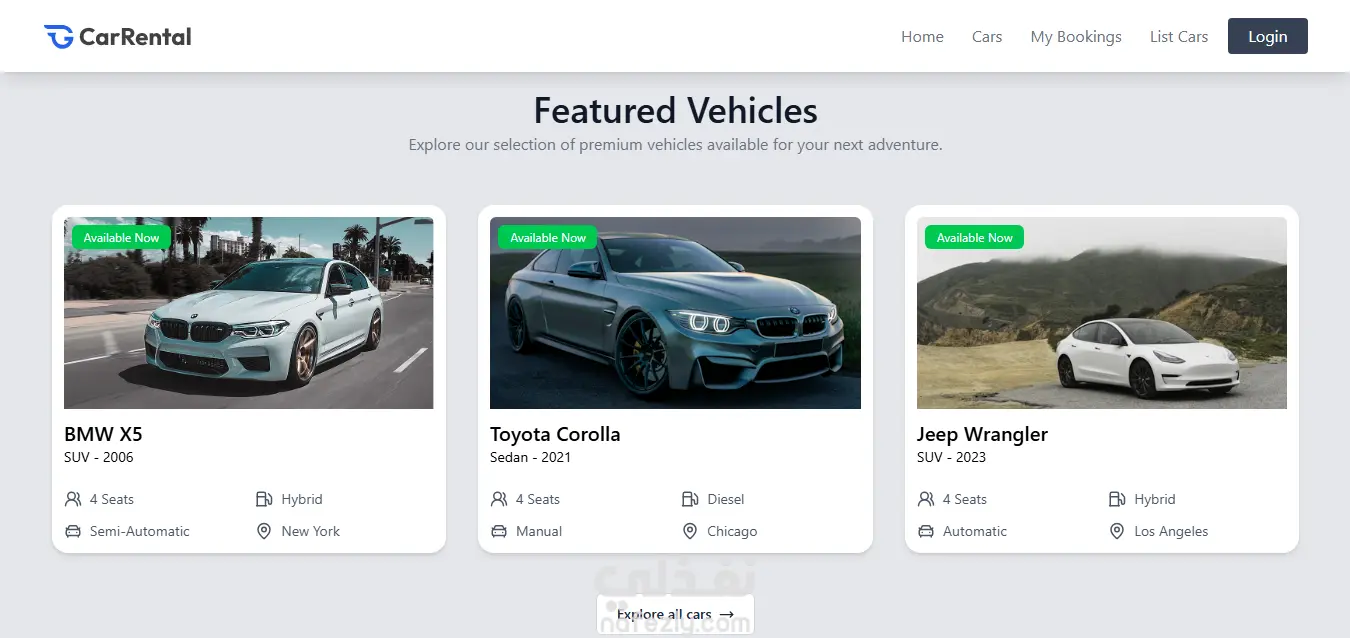Click the seats icon on Toyota Corolla card

(499, 499)
